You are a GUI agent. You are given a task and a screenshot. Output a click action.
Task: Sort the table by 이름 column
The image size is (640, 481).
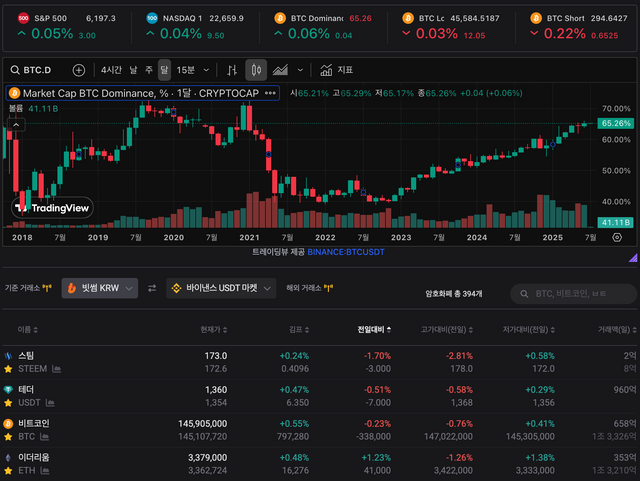27,330
